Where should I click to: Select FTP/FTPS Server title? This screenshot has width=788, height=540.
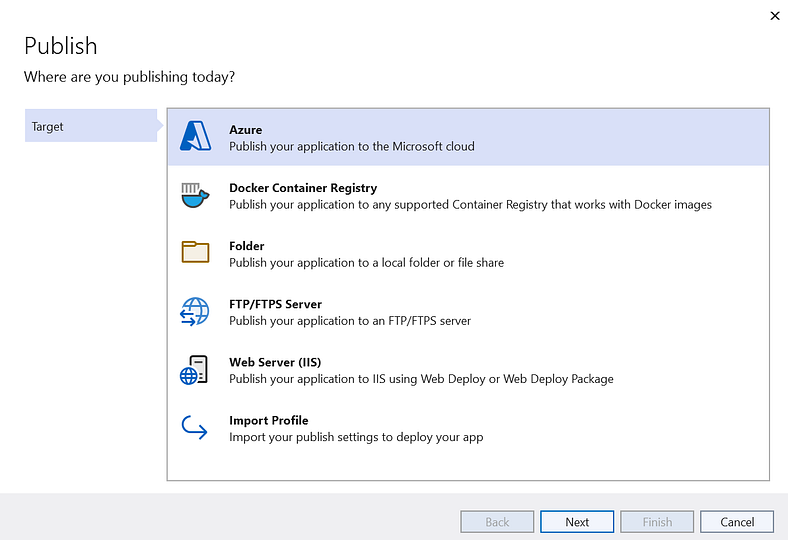pyautogui.click(x=275, y=304)
